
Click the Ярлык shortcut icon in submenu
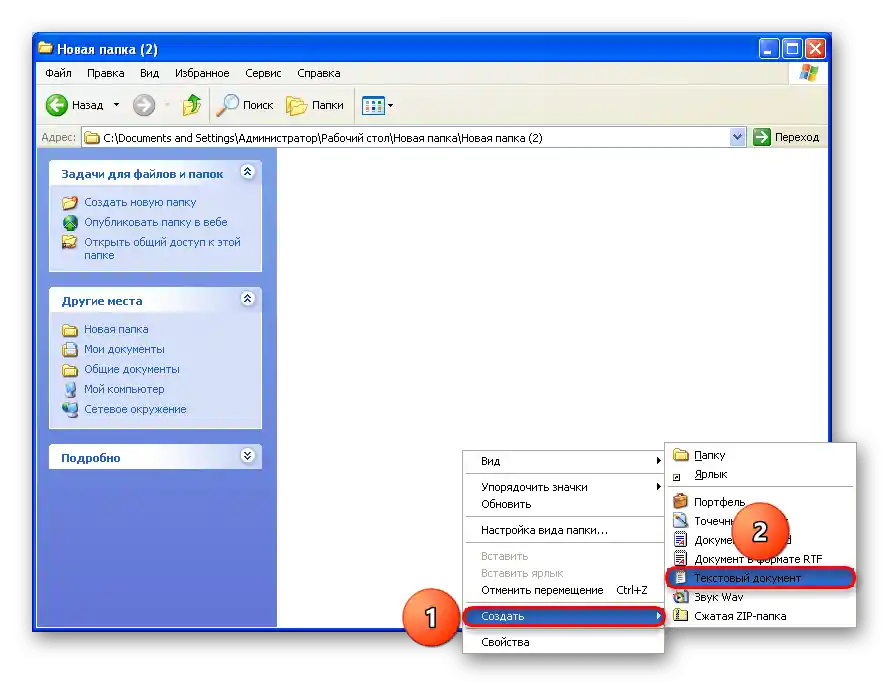(676, 477)
